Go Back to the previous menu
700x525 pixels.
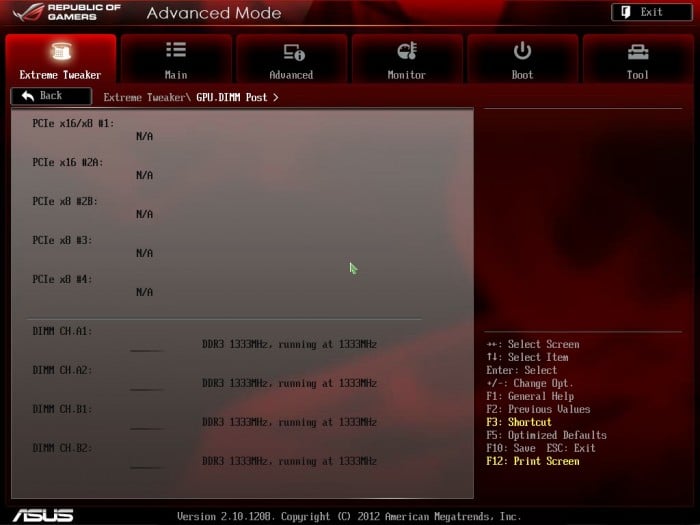pyautogui.click(x=50, y=96)
